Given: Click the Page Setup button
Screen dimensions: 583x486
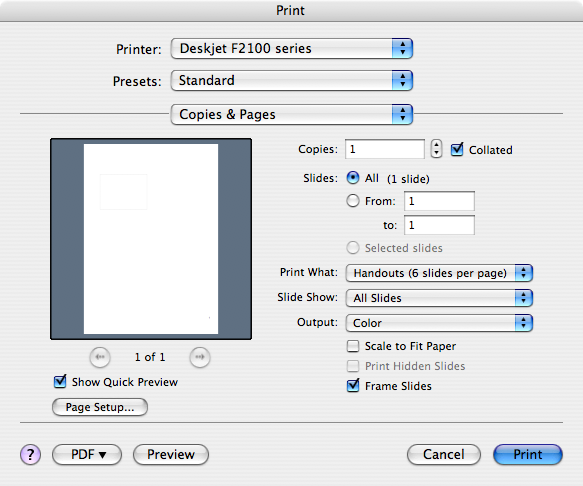Looking at the screenshot, I should pyautogui.click(x=100, y=407).
